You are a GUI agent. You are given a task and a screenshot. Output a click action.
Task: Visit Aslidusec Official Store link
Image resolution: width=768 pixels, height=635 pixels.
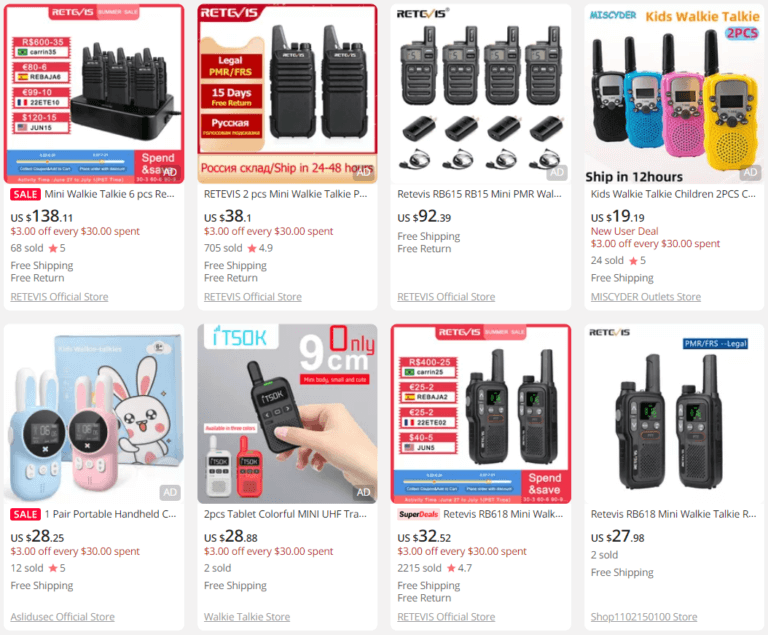(63, 617)
